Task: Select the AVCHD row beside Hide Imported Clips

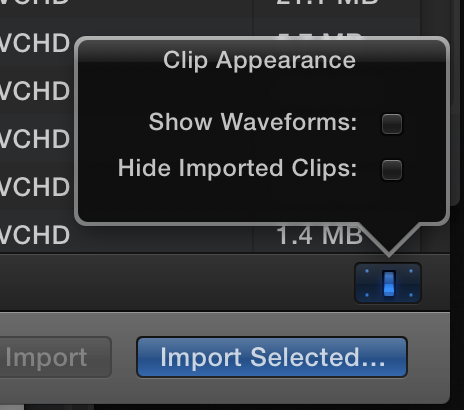Action: click(35, 187)
